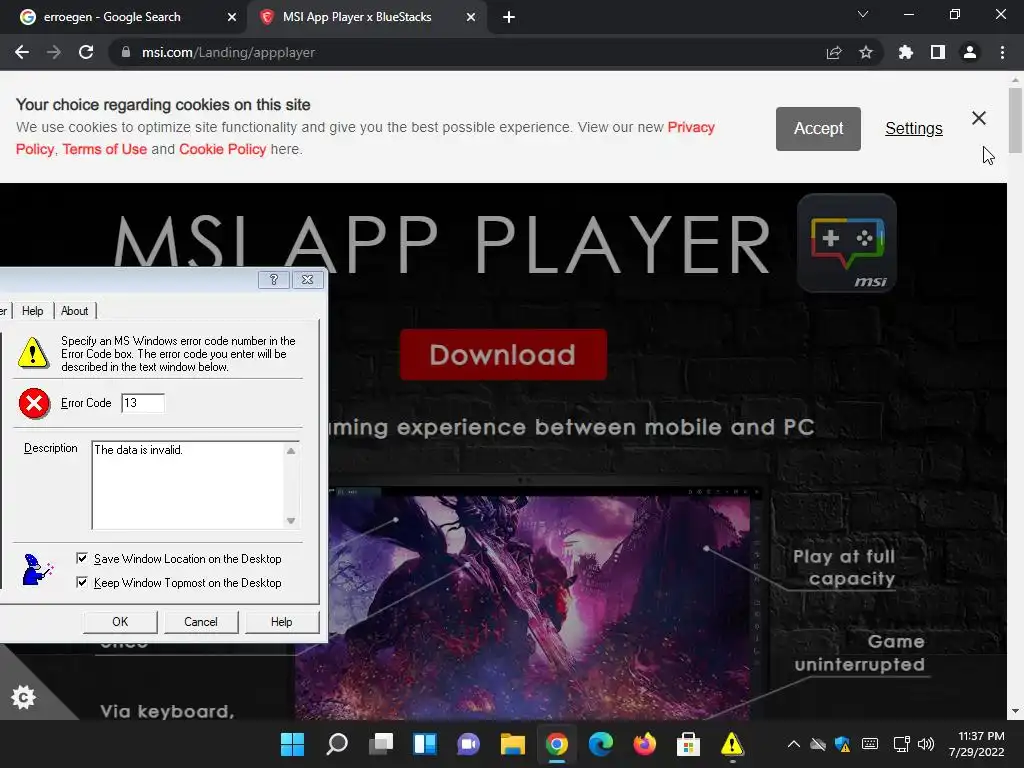The width and height of the screenshot is (1024, 768).
Task: Select the MSI App Player x BlueStacks tab
Action: [x=368, y=17]
